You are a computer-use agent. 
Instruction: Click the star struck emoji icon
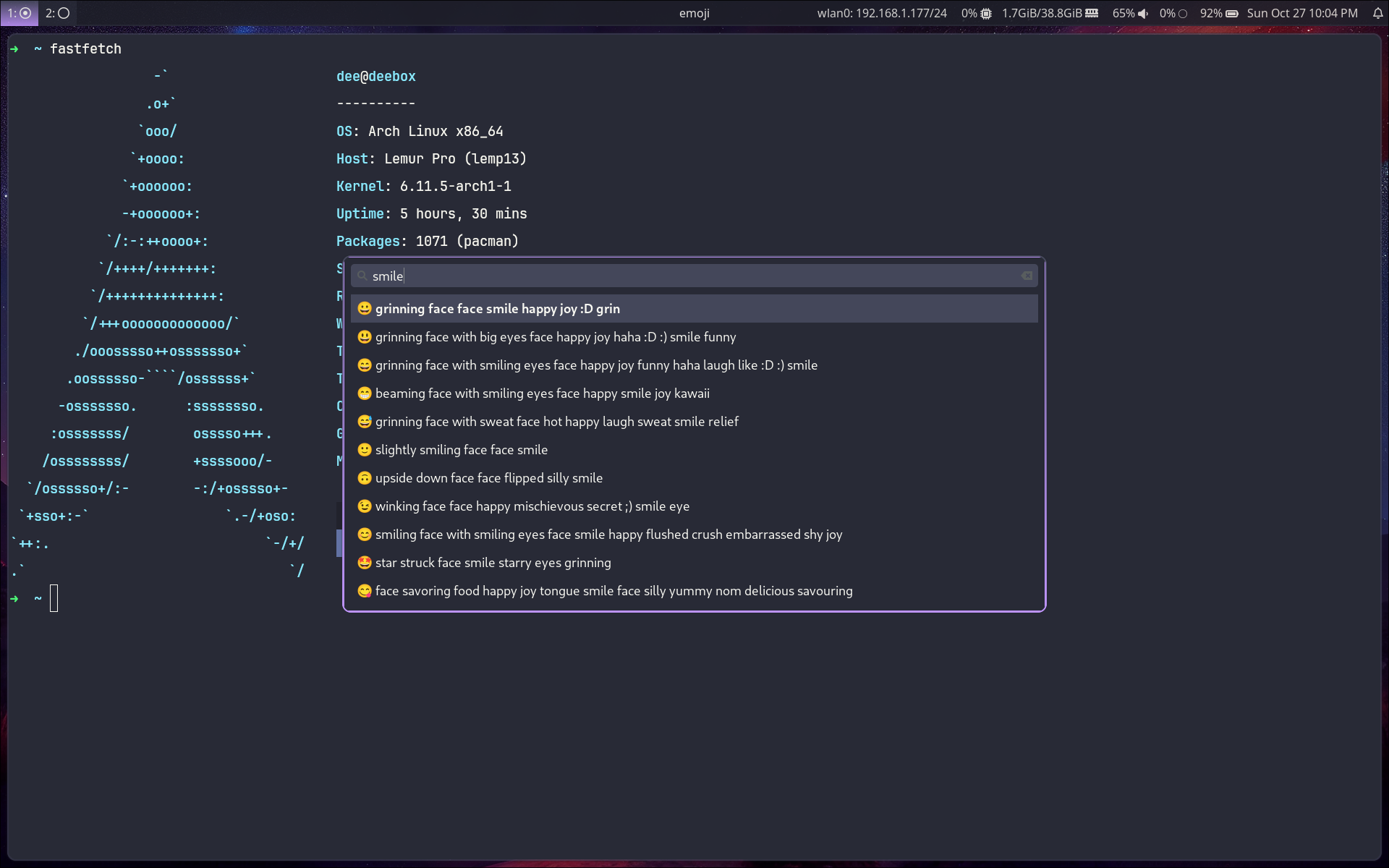click(365, 563)
